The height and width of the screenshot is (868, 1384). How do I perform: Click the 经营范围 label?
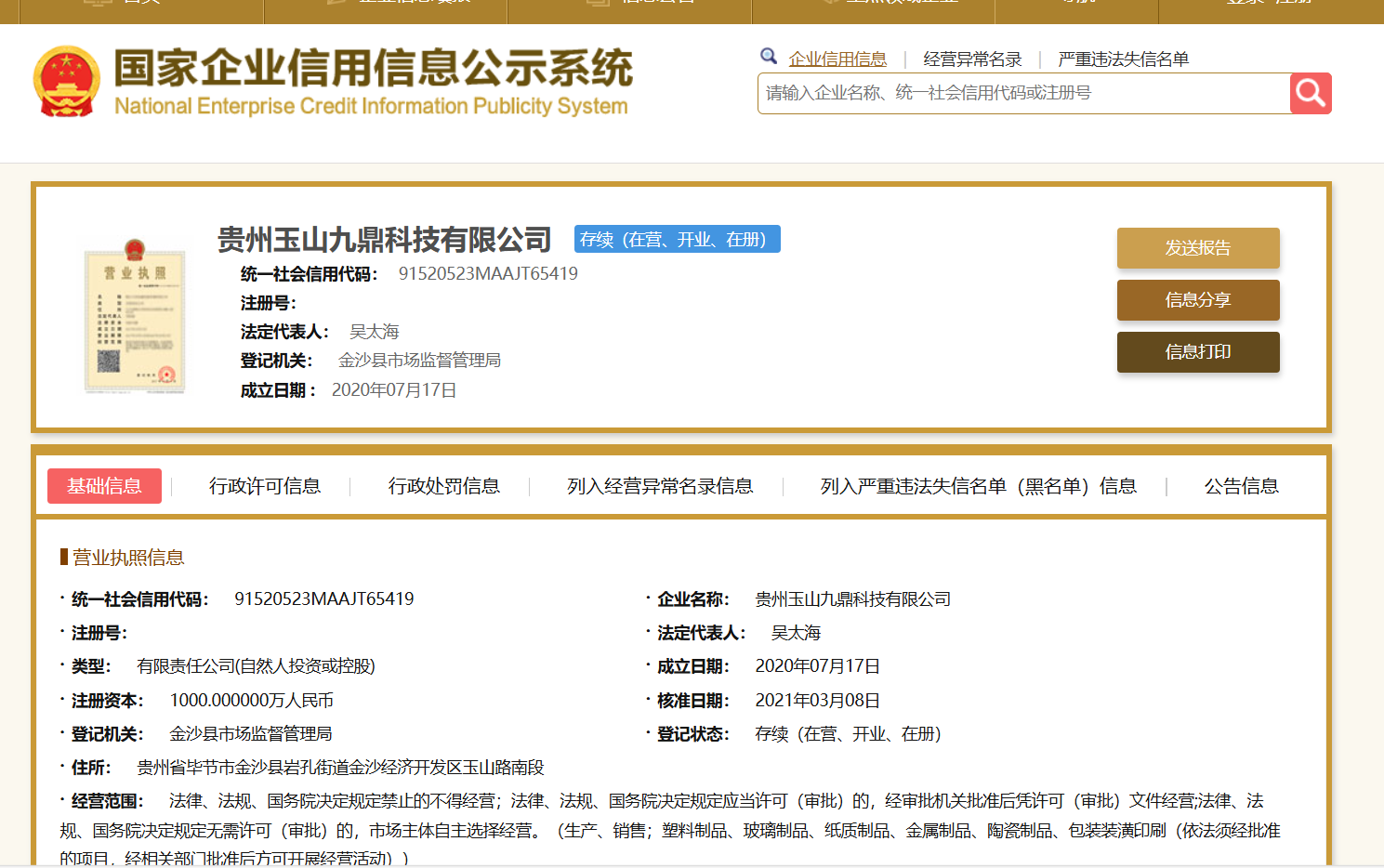click(107, 801)
